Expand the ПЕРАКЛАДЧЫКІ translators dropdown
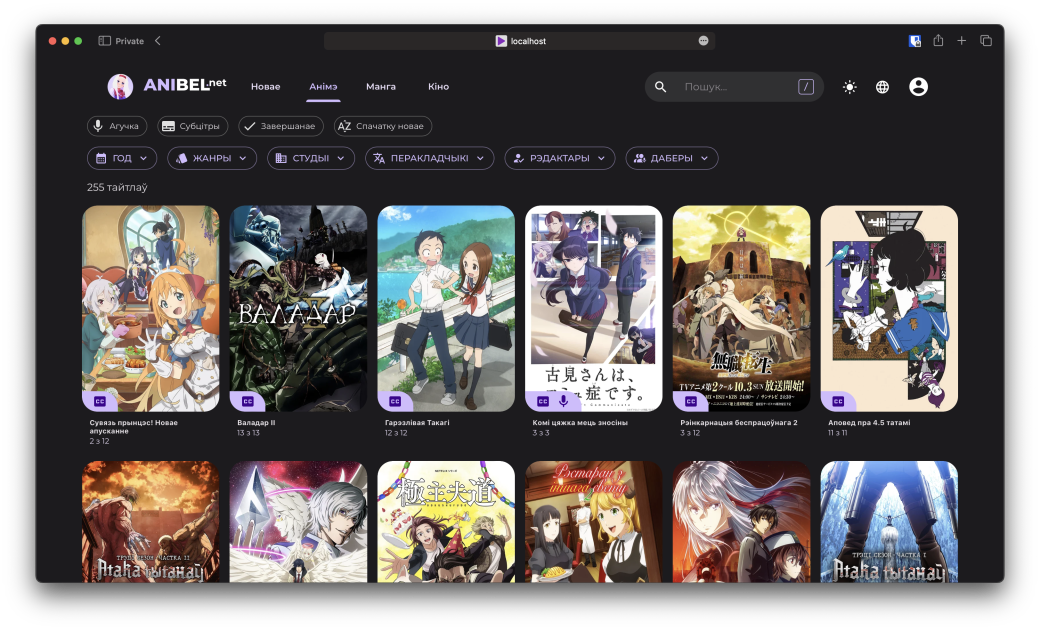This screenshot has height=630, width=1040. pyautogui.click(x=429, y=158)
